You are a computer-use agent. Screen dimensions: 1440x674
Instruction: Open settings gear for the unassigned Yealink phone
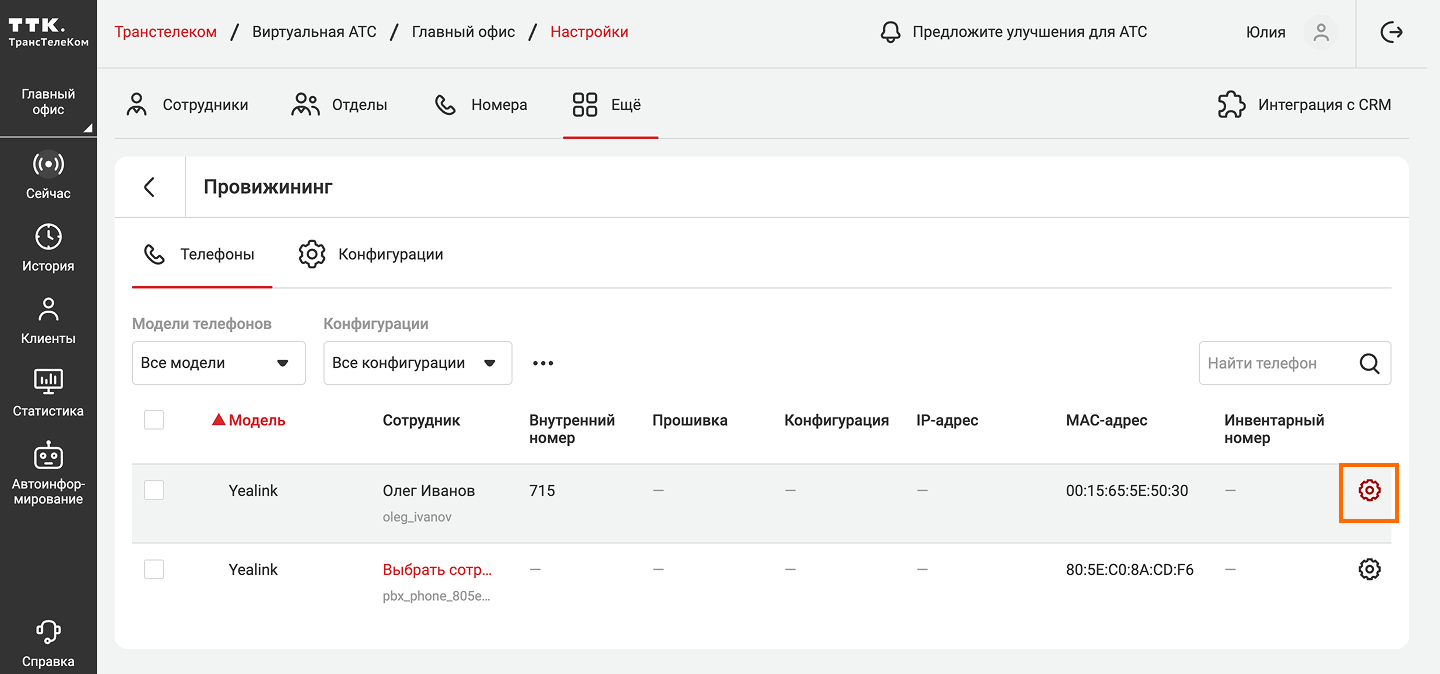(1369, 569)
